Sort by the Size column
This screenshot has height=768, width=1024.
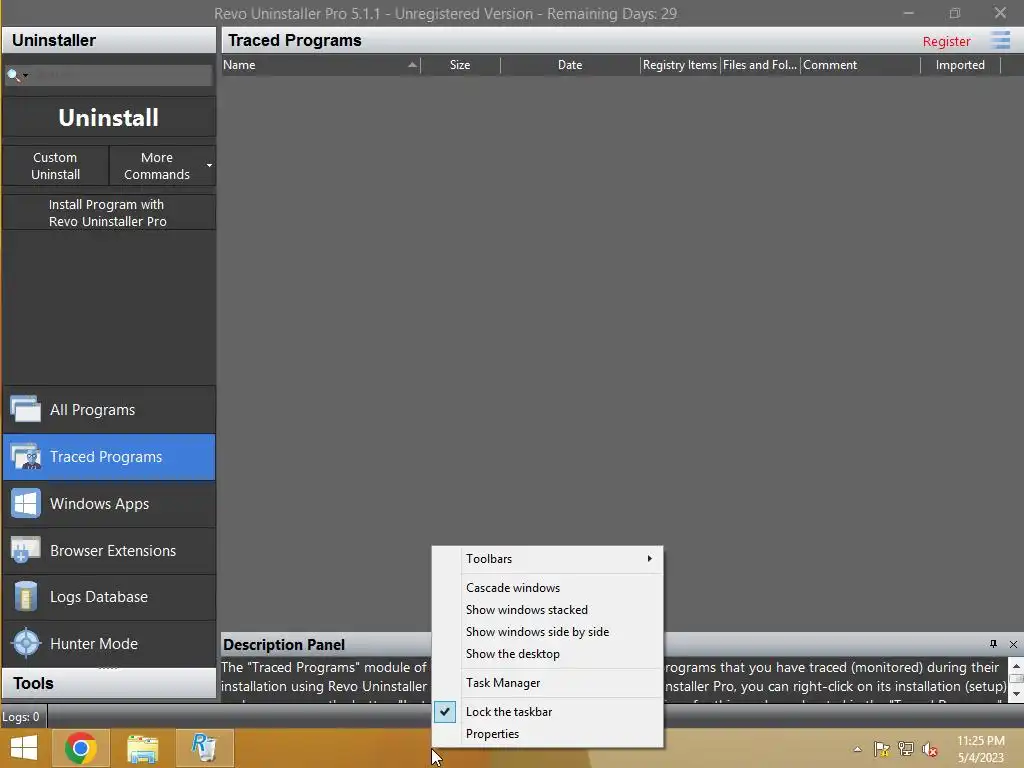[x=460, y=65]
